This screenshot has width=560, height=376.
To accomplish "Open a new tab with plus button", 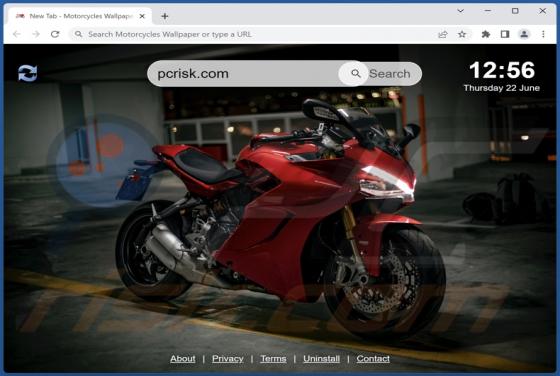I will [165, 16].
